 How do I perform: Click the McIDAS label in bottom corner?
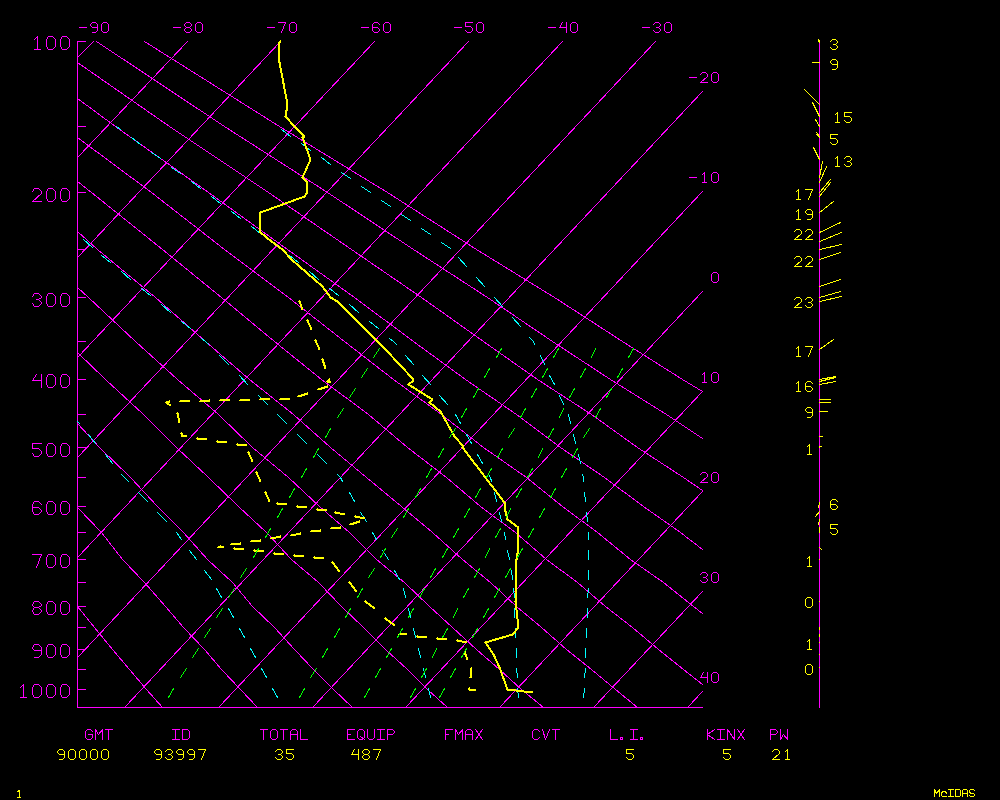[954, 792]
